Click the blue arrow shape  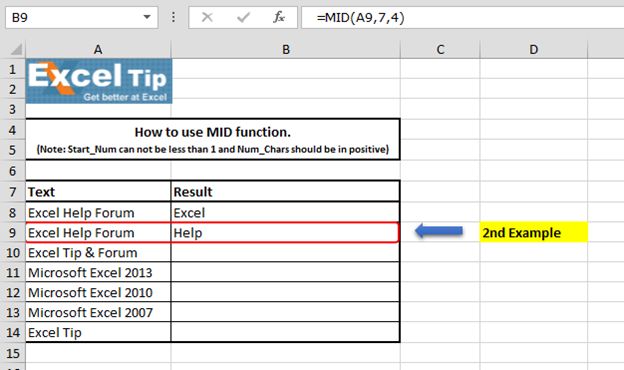(439, 231)
